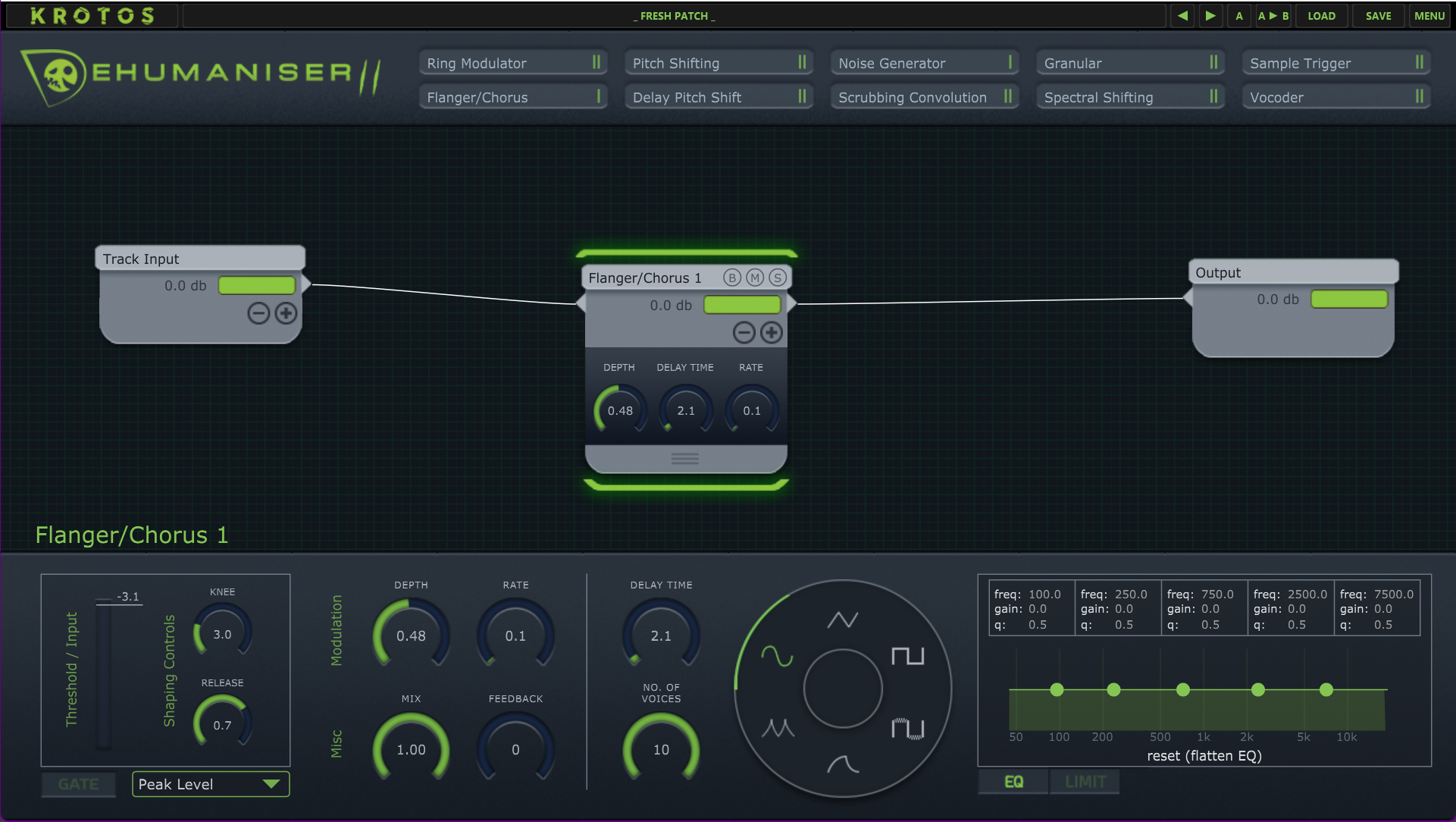Toggle Mute (M) on Flanger/Chorus 1

[755, 278]
